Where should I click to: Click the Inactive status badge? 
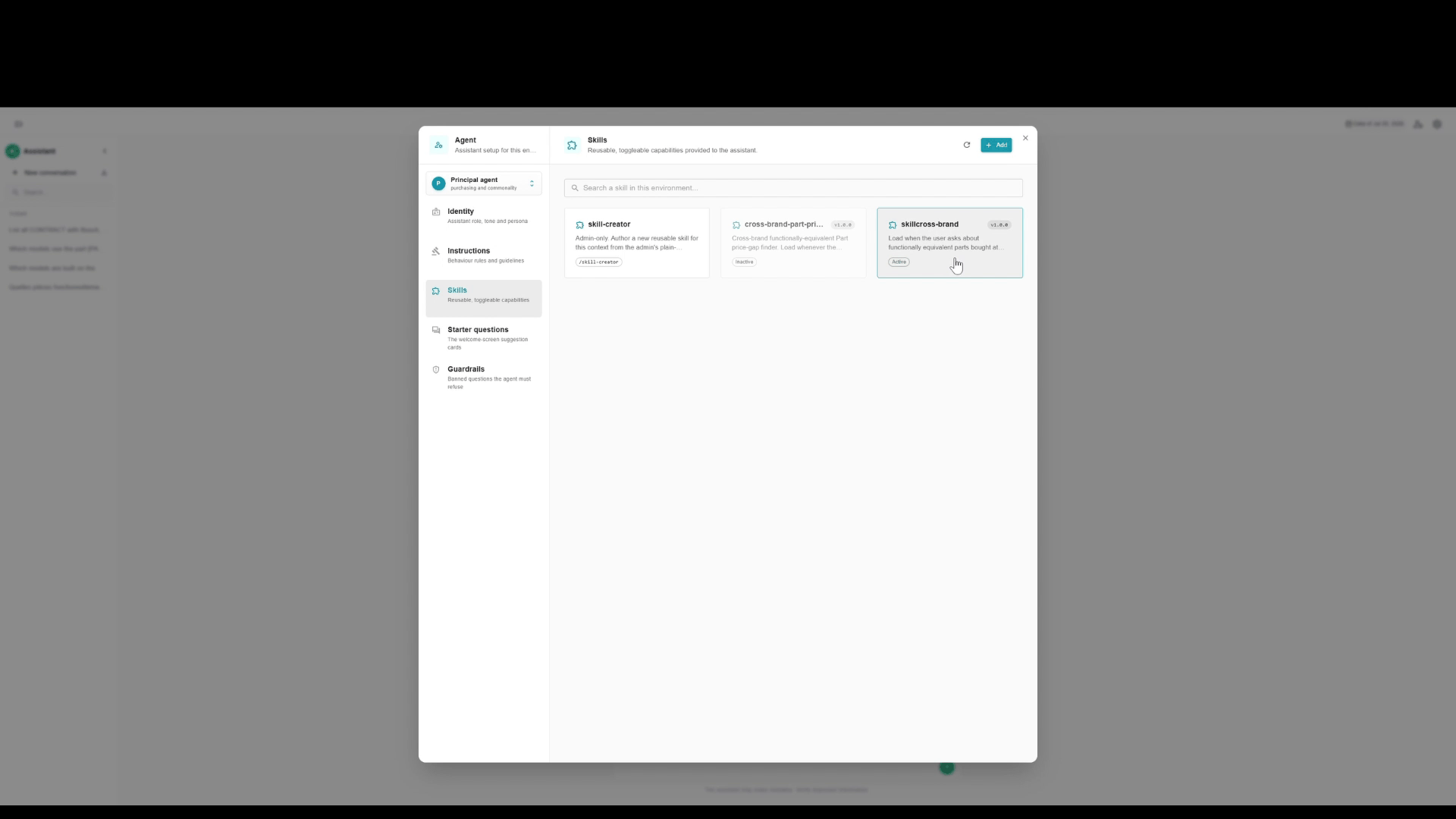click(x=744, y=262)
